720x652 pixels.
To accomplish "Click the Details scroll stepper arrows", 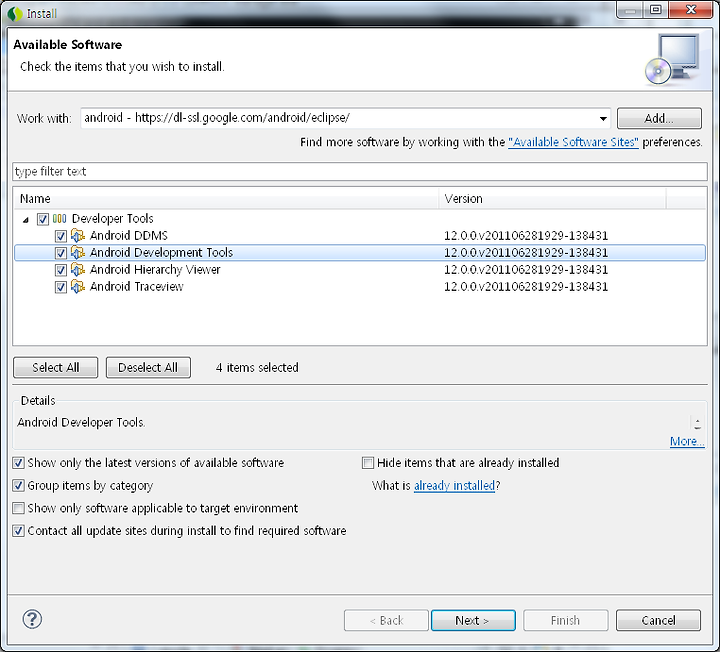I will (698, 423).
